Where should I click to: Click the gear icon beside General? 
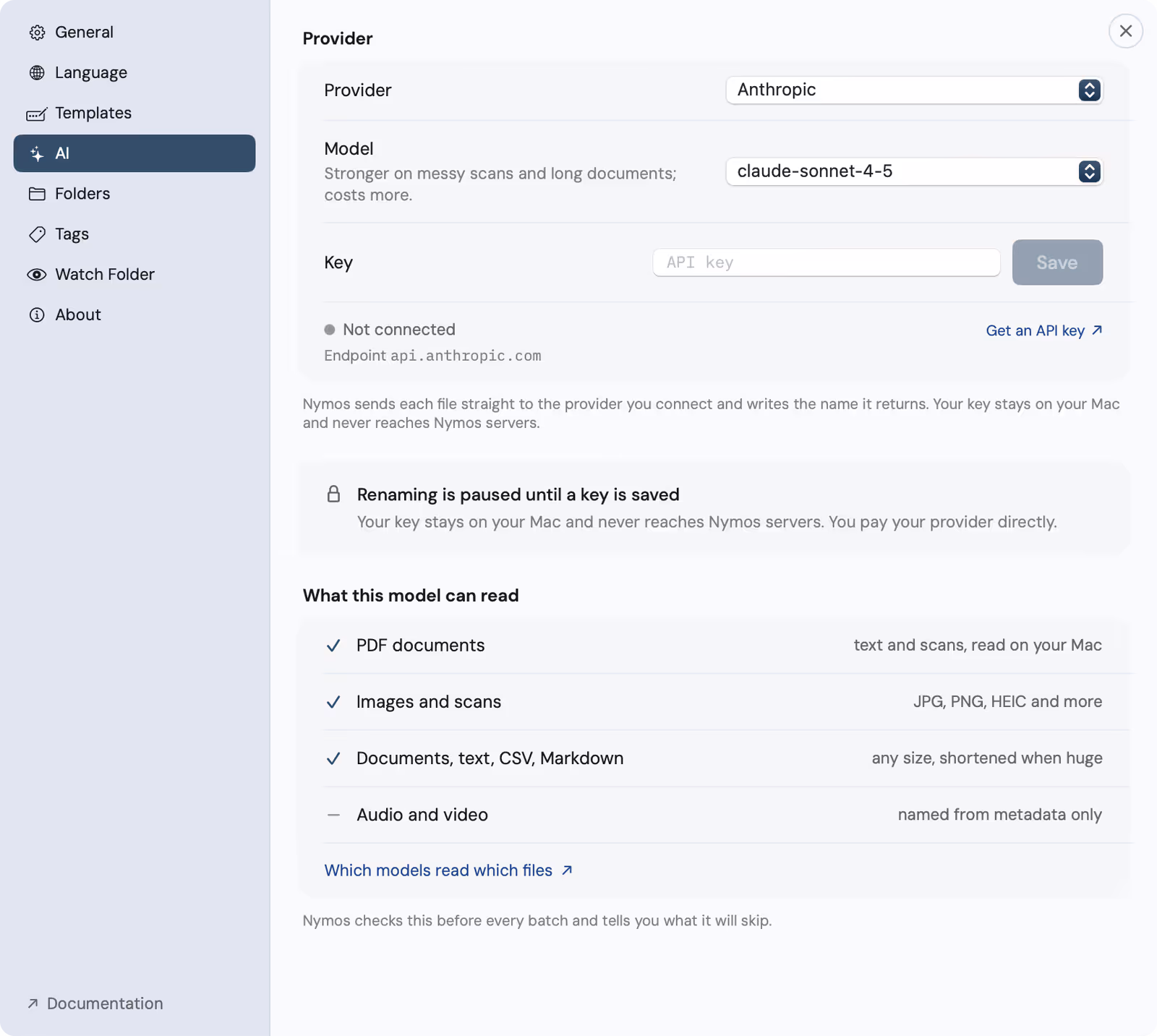pyautogui.click(x=37, y=33)
